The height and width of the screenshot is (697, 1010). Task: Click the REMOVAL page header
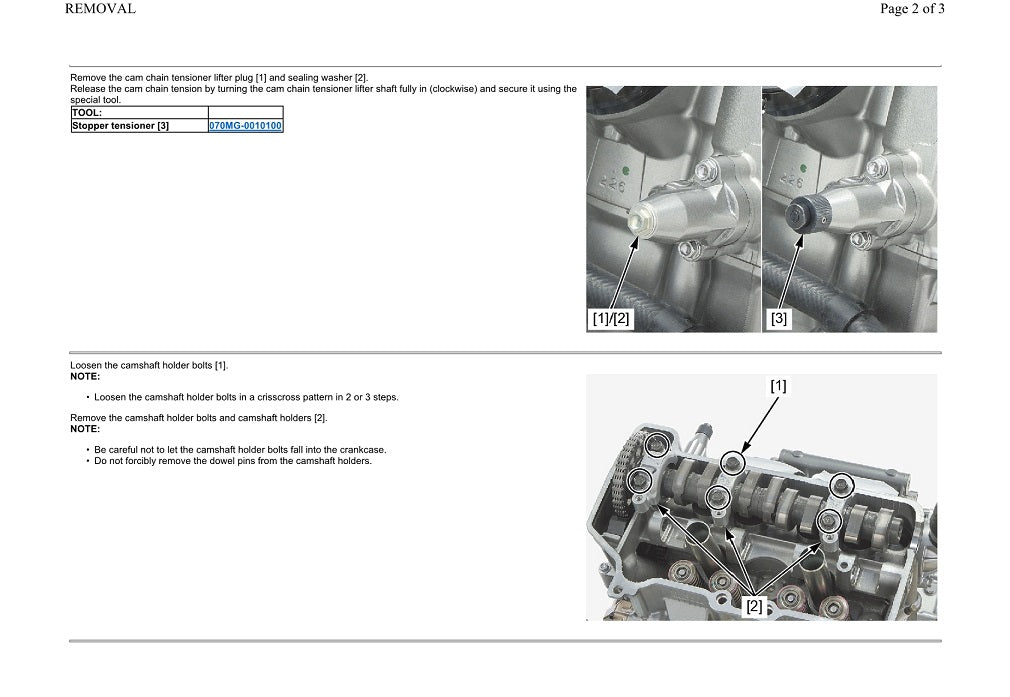click(100, 9)
